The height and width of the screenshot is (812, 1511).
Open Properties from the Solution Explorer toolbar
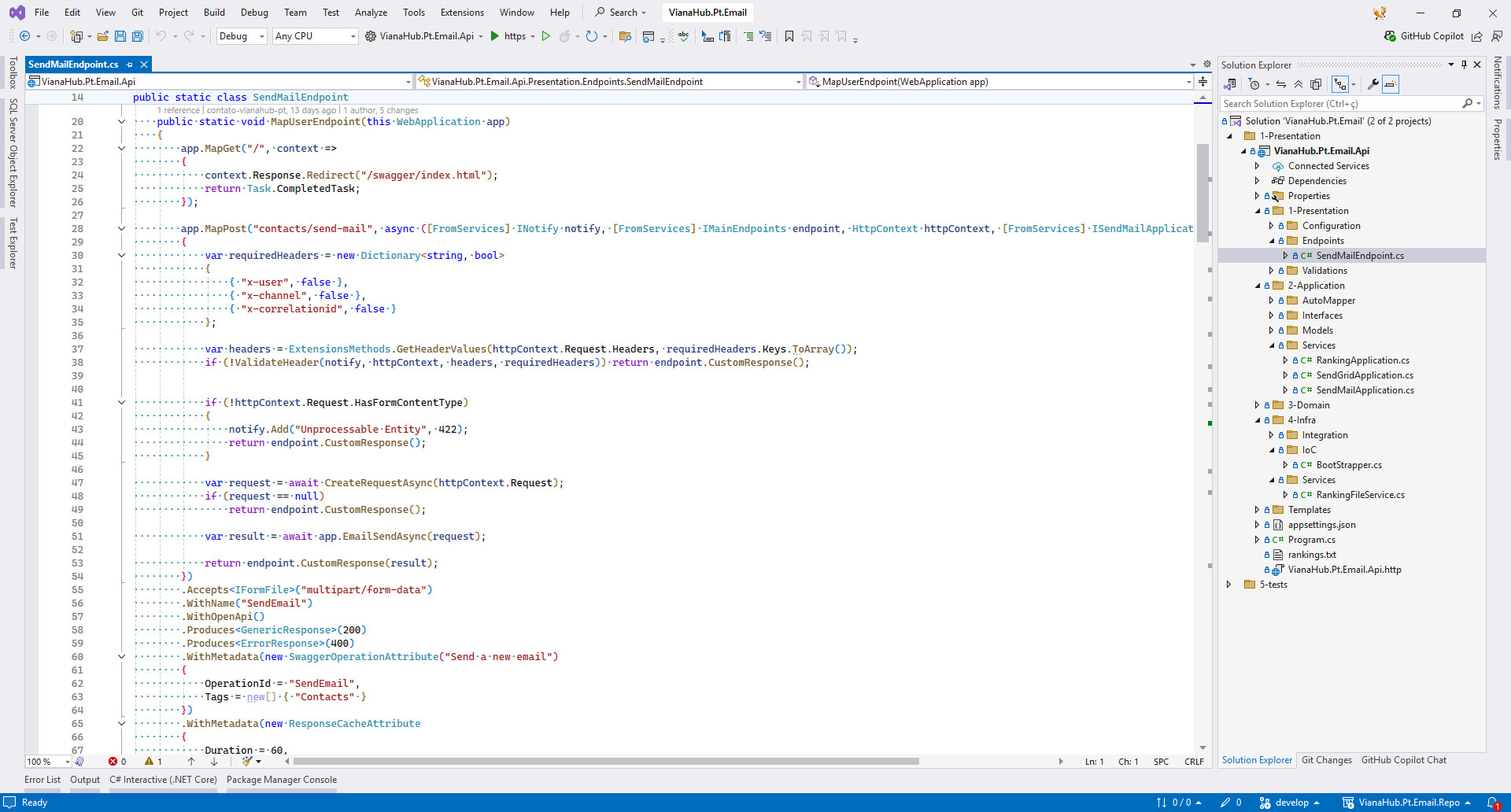point(1372,84)
